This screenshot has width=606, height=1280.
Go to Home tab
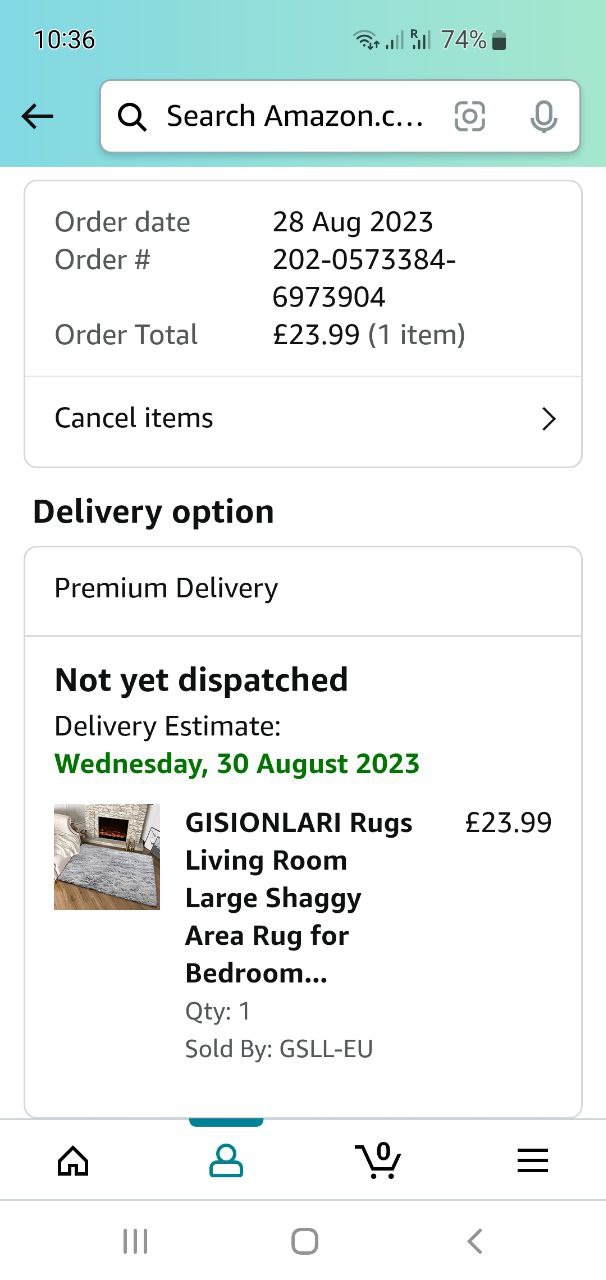point(73,1160)
